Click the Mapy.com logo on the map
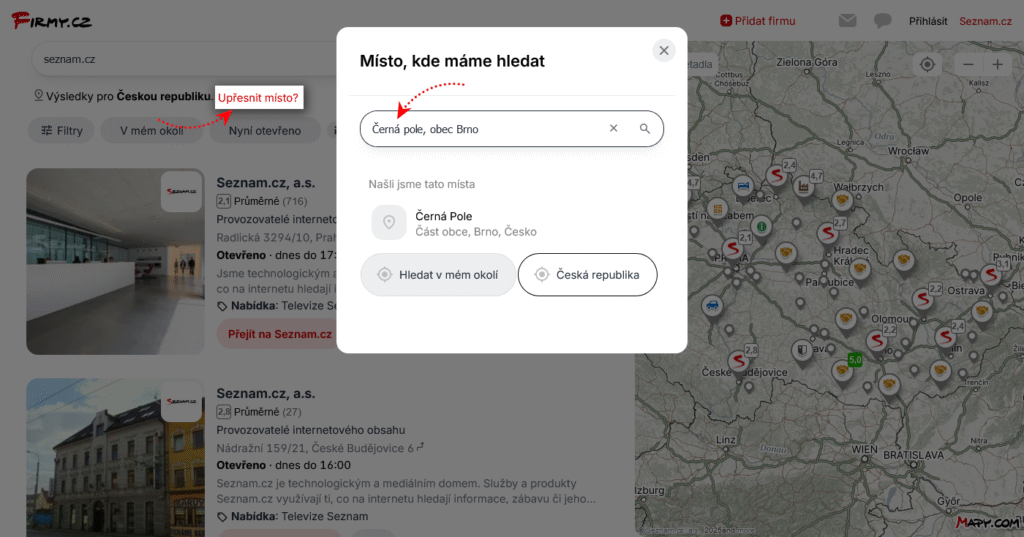The width and height of the screenshot is (1024, 537). click(x=987, y=522)
